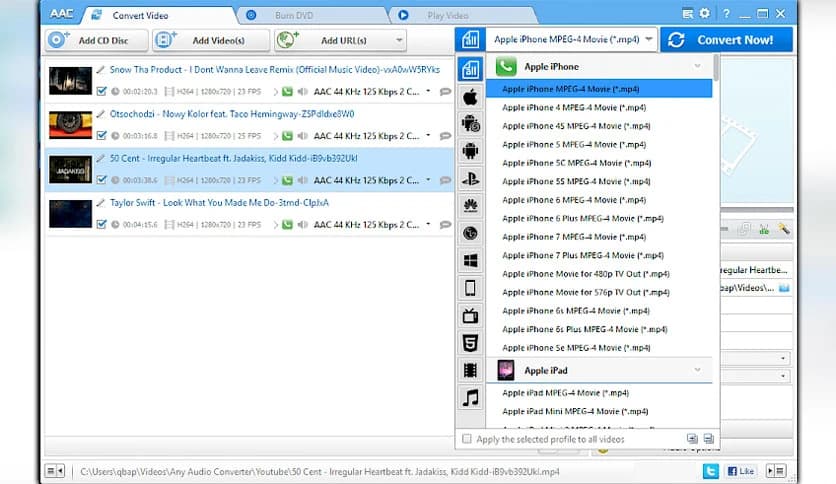Select the Snow Tha Product thumbnail
This screenshot has width=836, height=484.
70,80
